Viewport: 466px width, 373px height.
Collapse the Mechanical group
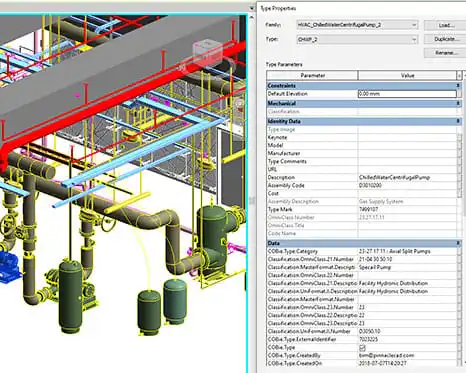click(458, 103)
